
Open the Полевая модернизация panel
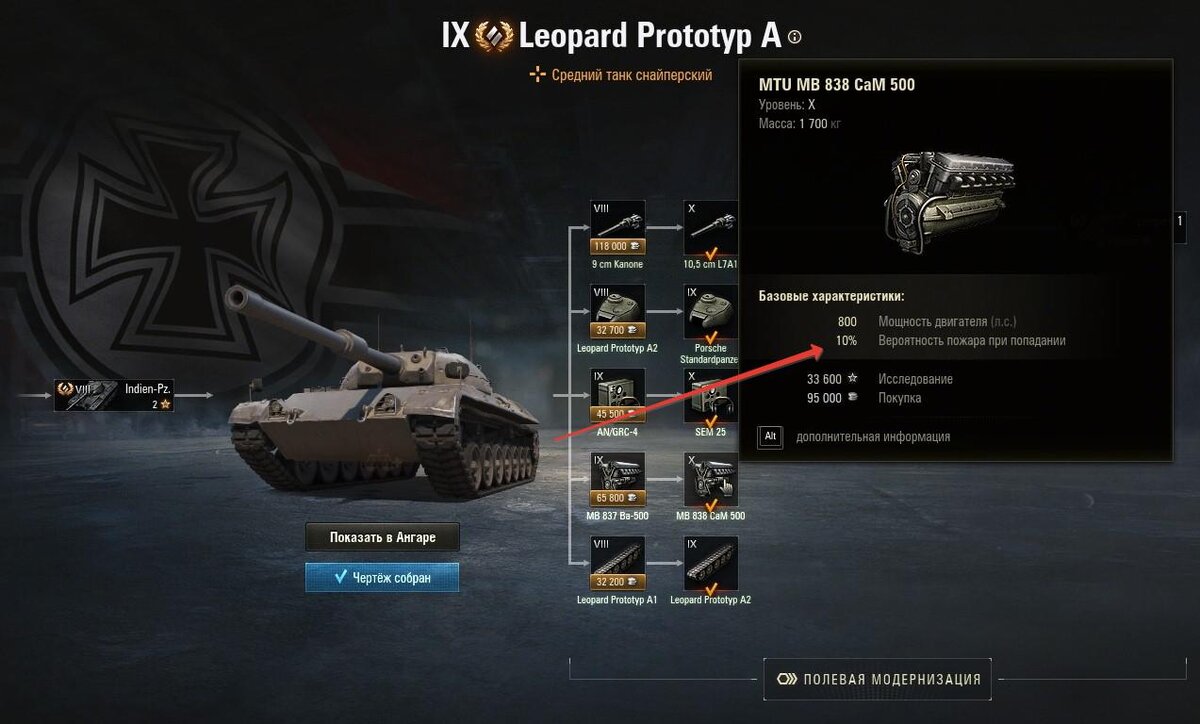coord(877,679)
